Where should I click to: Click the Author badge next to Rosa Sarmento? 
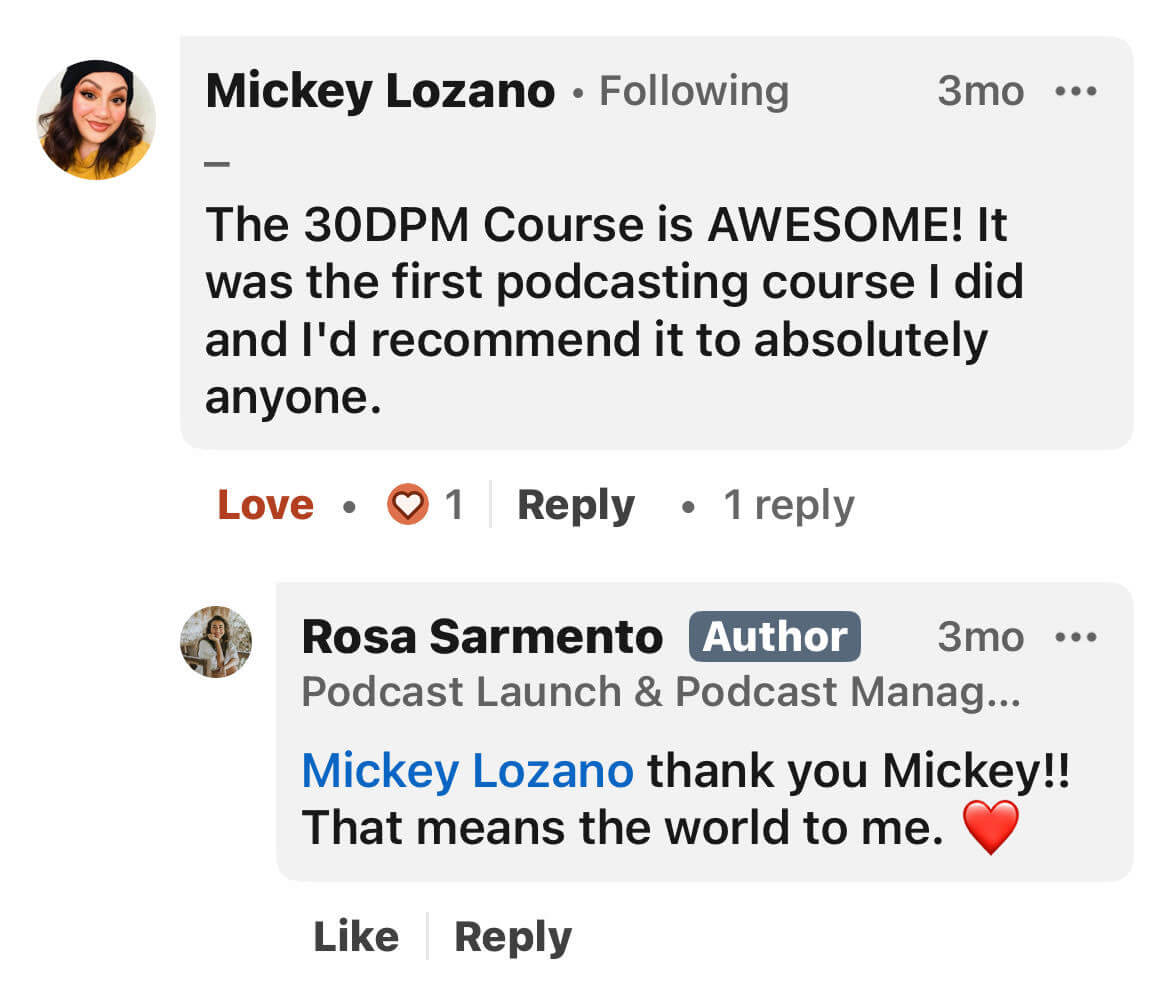[x=774, y=637]
